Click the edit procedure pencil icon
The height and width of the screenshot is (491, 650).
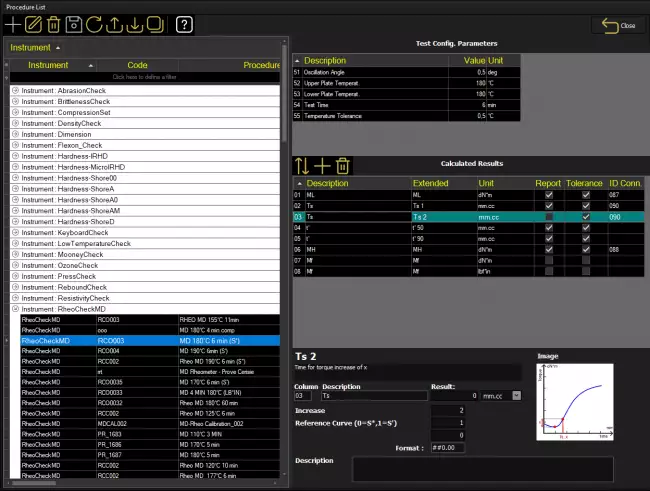pos(33,24)
